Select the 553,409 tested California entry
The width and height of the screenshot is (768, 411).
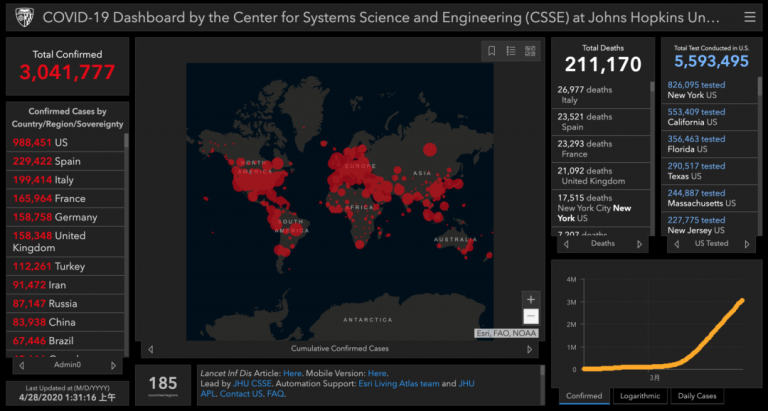coord(709,117)
